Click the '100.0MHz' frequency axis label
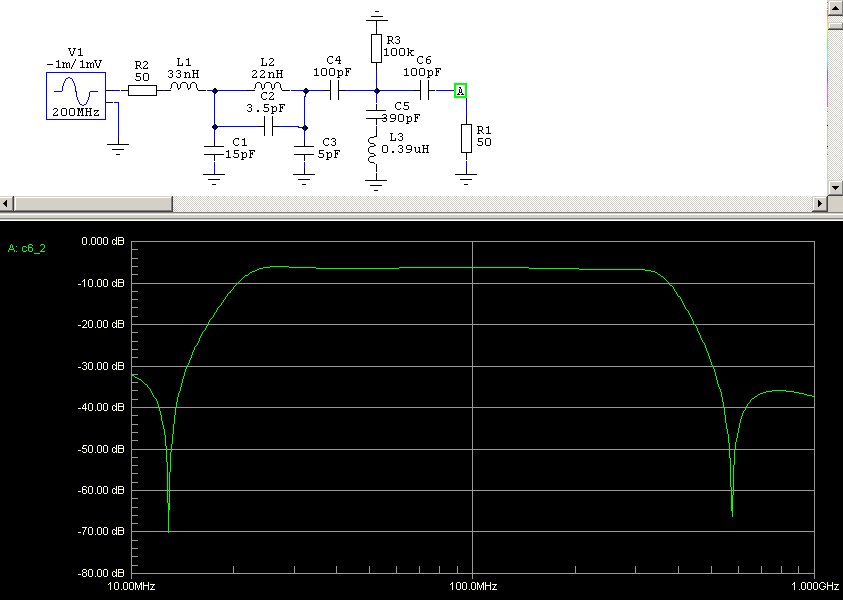 coord(473,586)
